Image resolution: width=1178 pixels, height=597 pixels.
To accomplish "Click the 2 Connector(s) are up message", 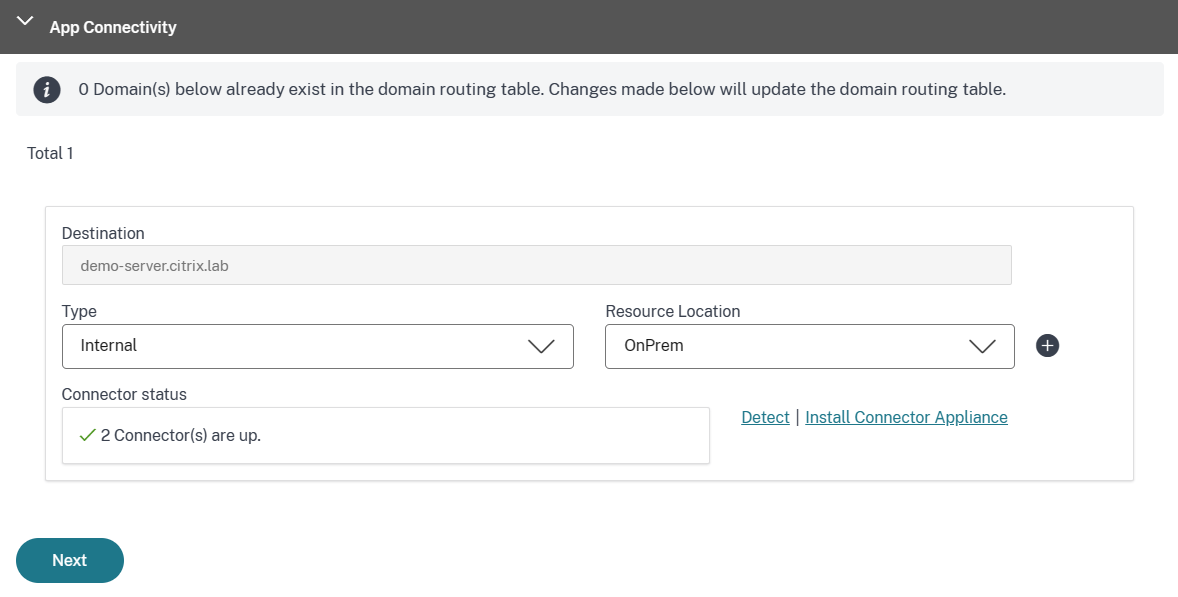I will point(180,436).
